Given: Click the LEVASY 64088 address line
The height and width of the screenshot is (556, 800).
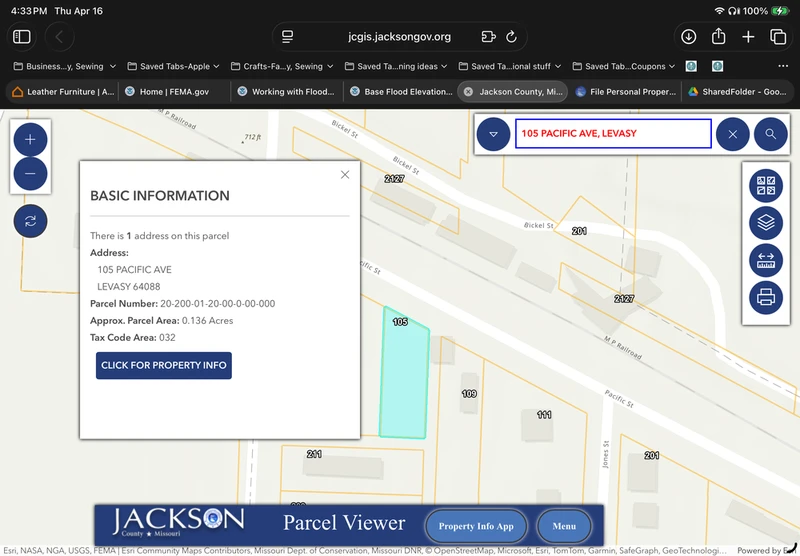Looking at the screenshot, I should 129,287.
